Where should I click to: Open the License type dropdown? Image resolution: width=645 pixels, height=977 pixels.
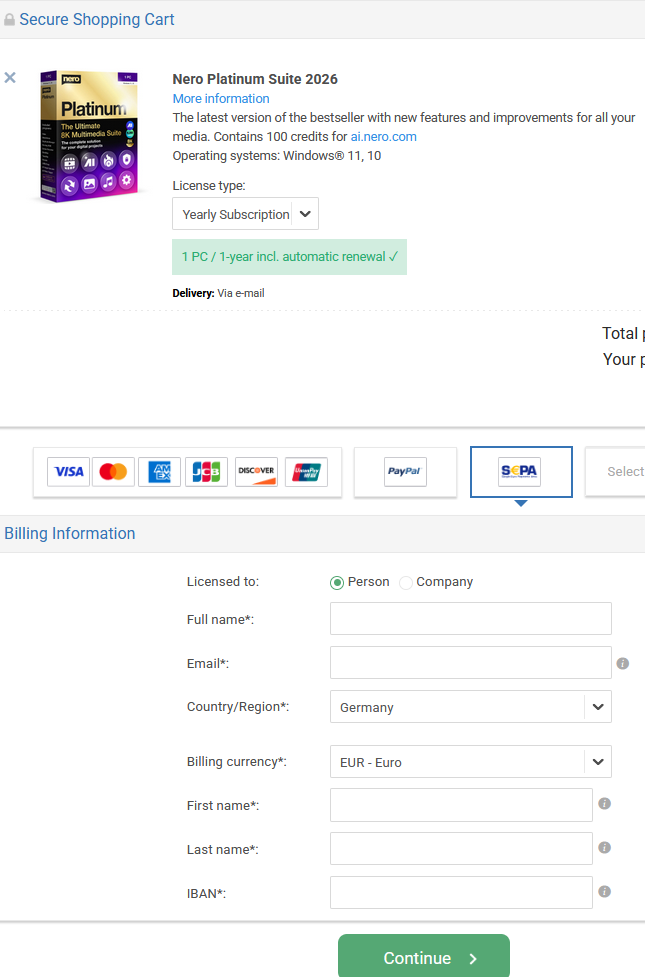[x=246, y=214]
